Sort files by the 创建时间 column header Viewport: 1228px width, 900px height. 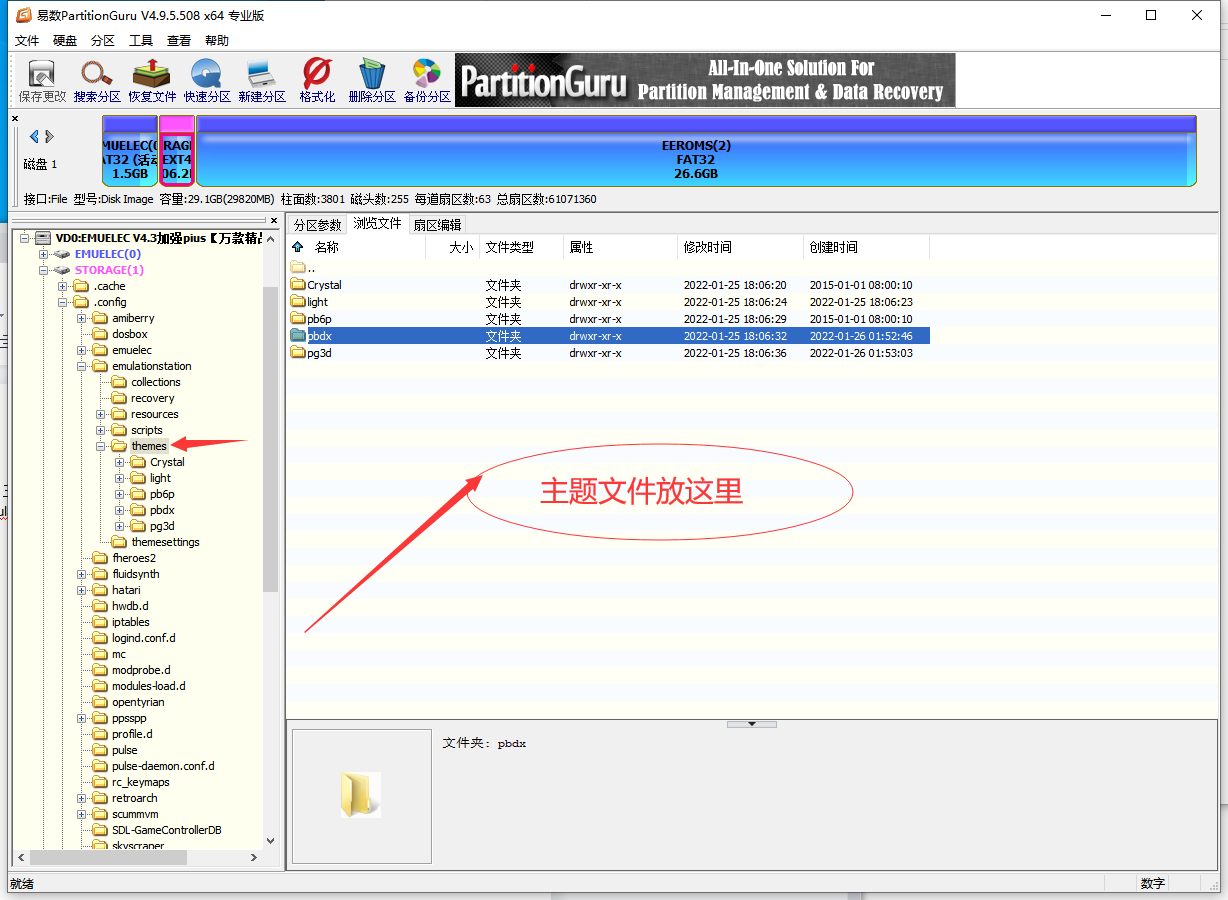[867, 247]
